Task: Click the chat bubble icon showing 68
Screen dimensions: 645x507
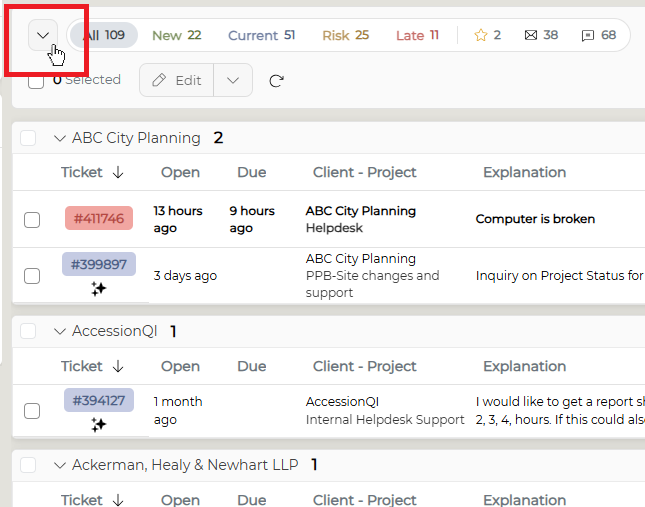Action: pyautogui.click(x=587, y=36)
